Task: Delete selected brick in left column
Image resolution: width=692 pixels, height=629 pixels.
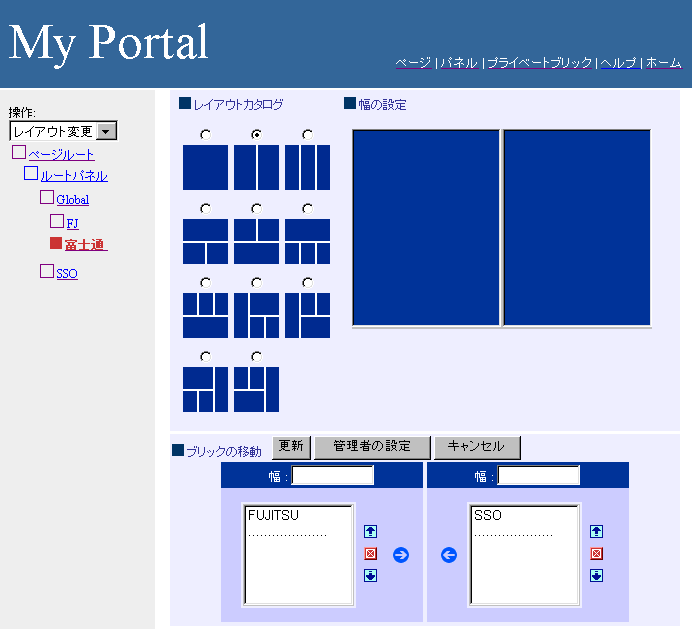Action: point(370,554)
